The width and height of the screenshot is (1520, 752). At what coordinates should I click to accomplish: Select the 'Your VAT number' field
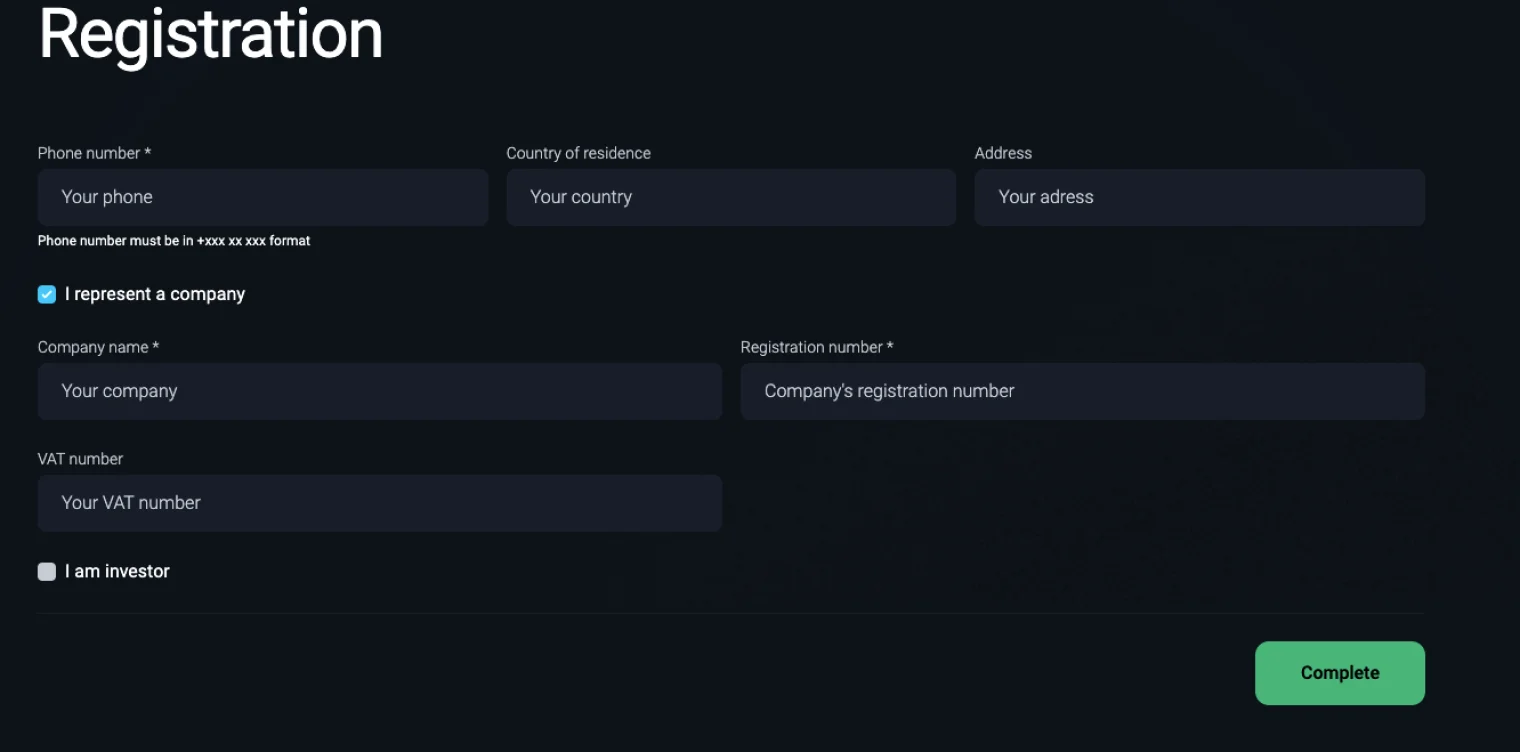click(380, 503)
